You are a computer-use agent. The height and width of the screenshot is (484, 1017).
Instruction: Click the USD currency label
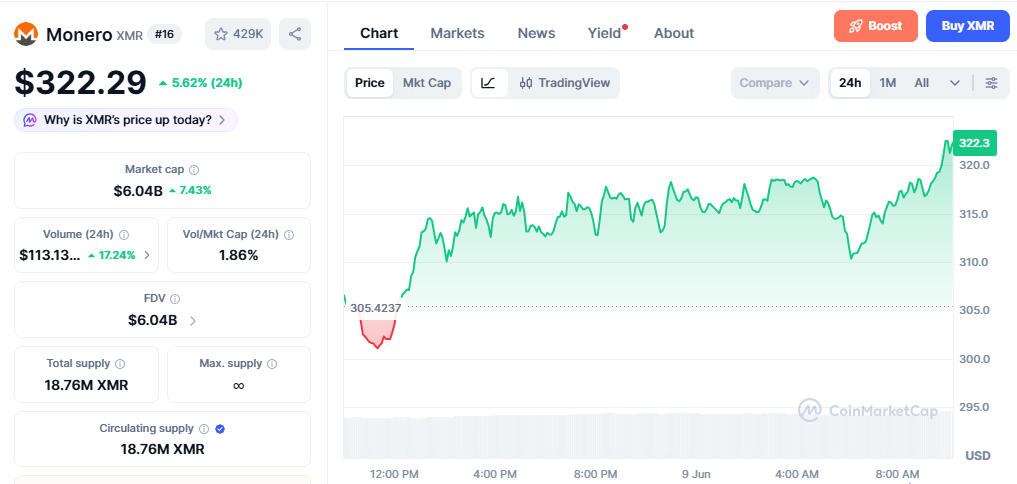977,455
